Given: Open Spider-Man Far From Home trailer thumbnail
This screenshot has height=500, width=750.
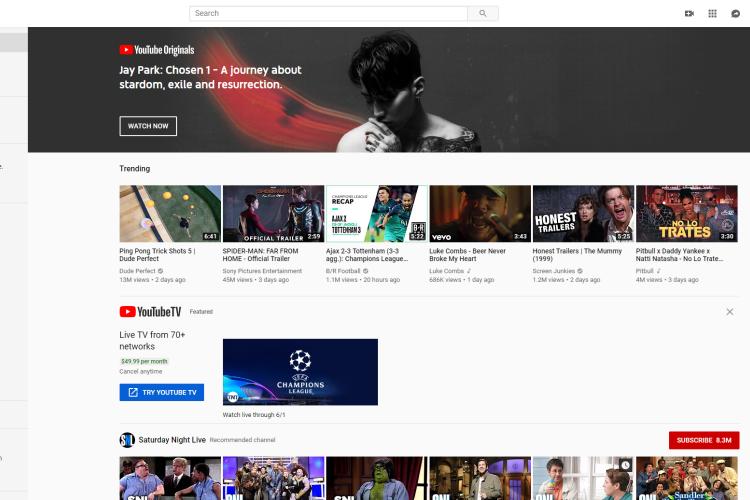Looking at the screenshot, I should tap(274, 213).
